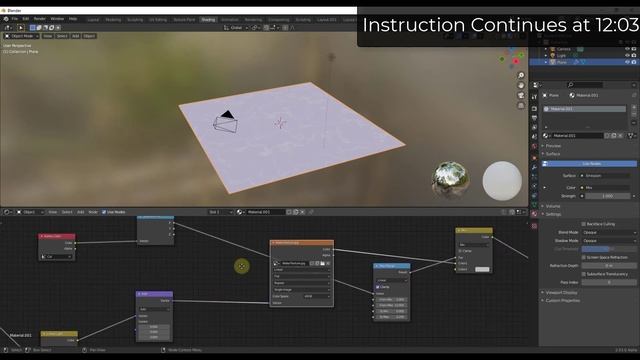Click the Use Nodes button in properties
640x360 pixels.
tap(589, 164)
